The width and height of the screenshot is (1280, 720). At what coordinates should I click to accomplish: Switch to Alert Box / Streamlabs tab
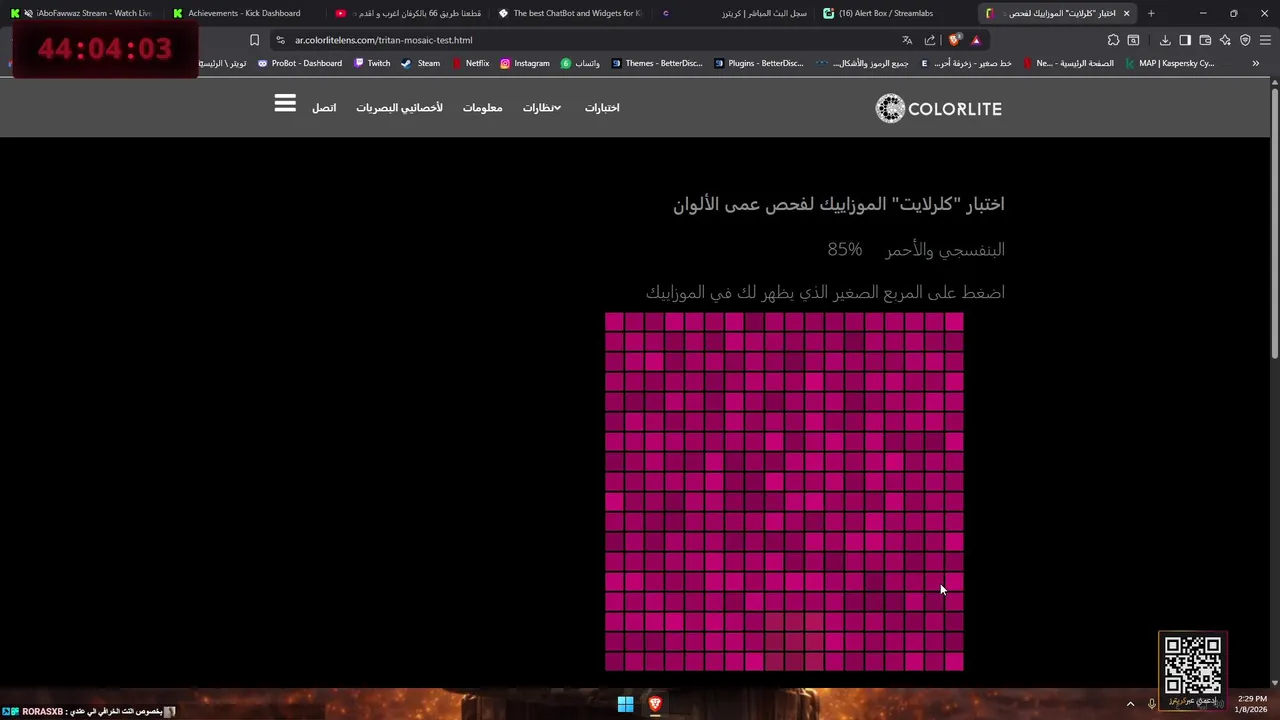(895, 13)
